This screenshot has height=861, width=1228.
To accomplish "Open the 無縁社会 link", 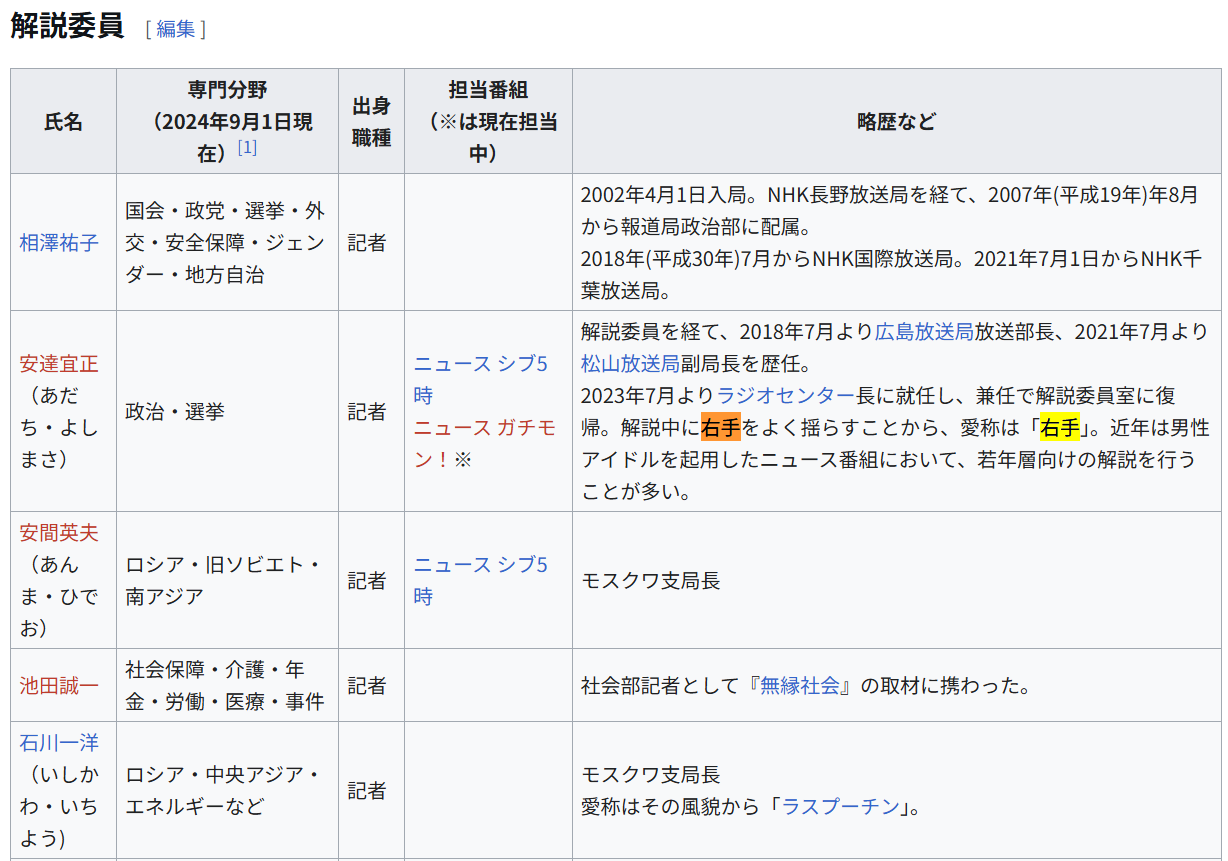I will (799, 686).
